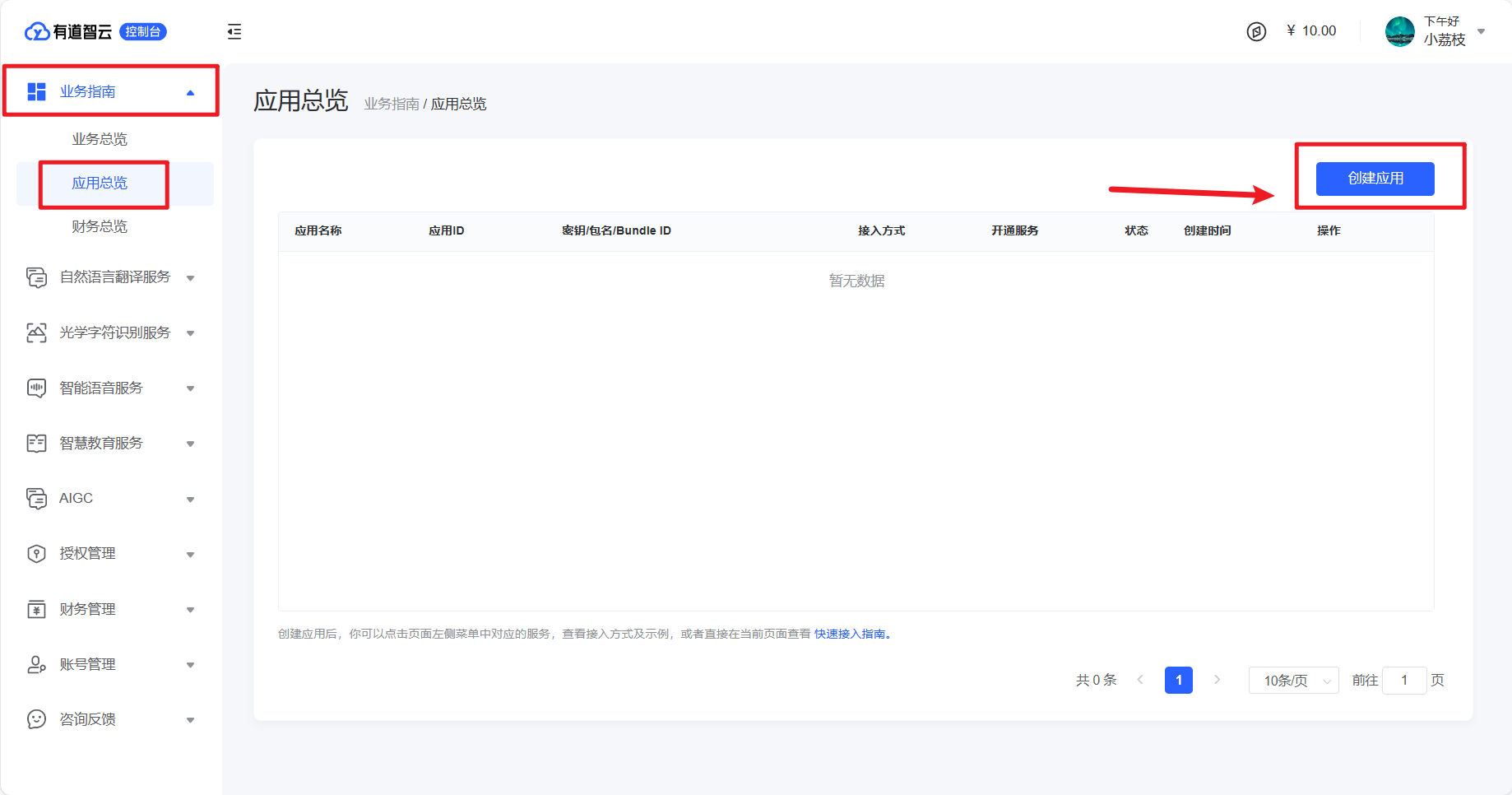
Task: Expand the 智能语音服务 dropdown chevron
Action: pos(191,388)
